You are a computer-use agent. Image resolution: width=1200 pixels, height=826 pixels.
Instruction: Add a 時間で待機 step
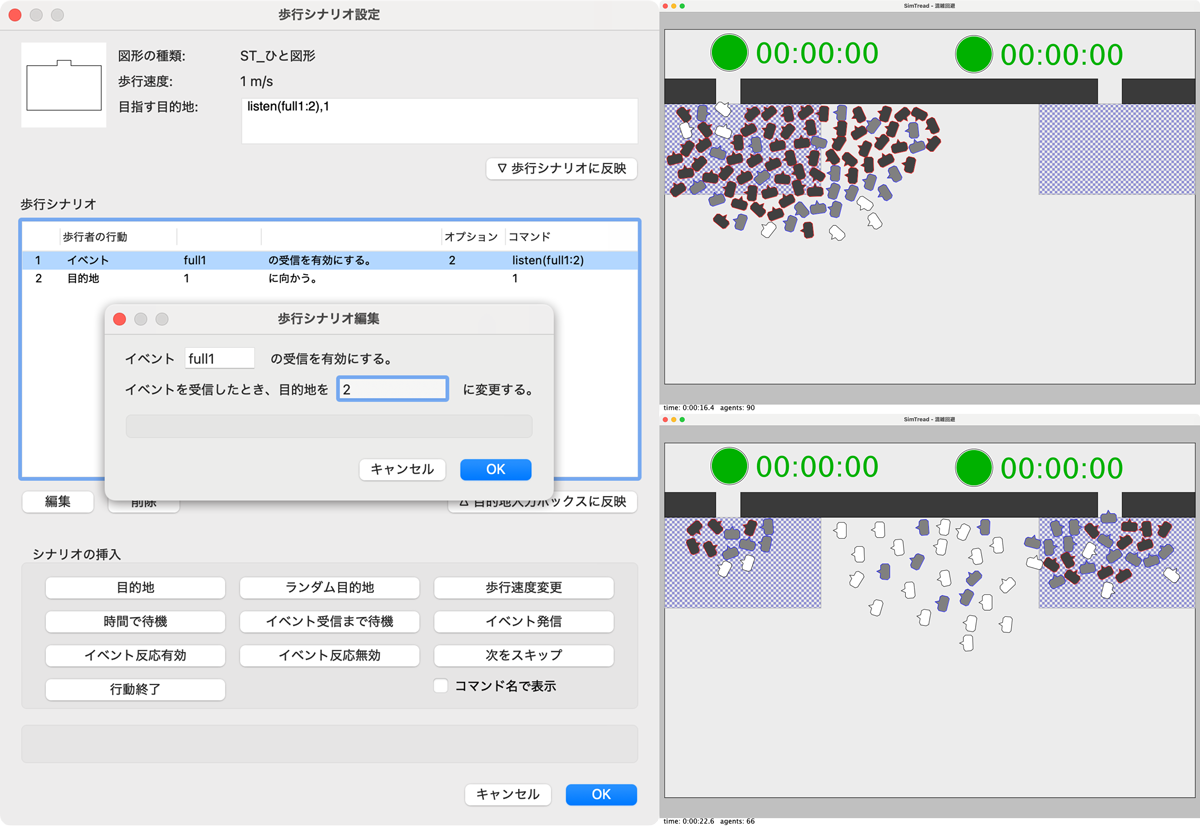[x=135, y=622]
